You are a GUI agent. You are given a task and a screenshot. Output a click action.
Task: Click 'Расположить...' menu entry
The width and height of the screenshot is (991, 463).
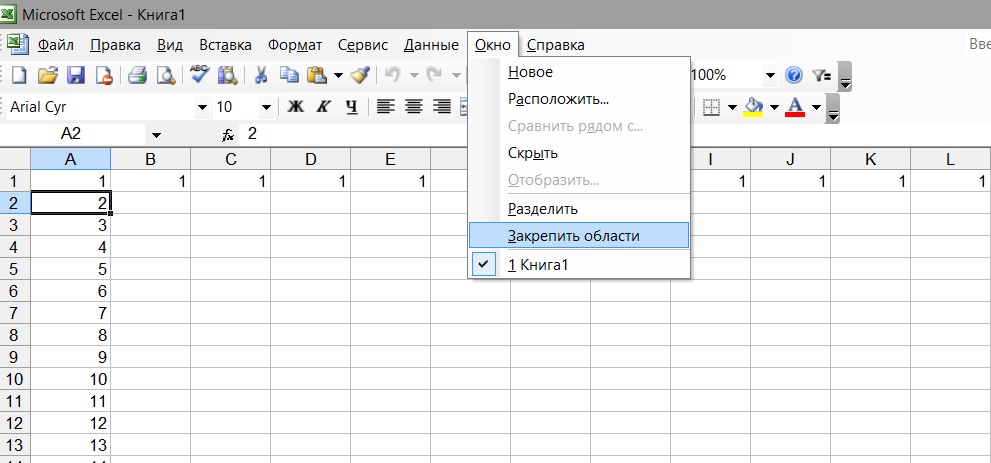[x=558, y=99]
